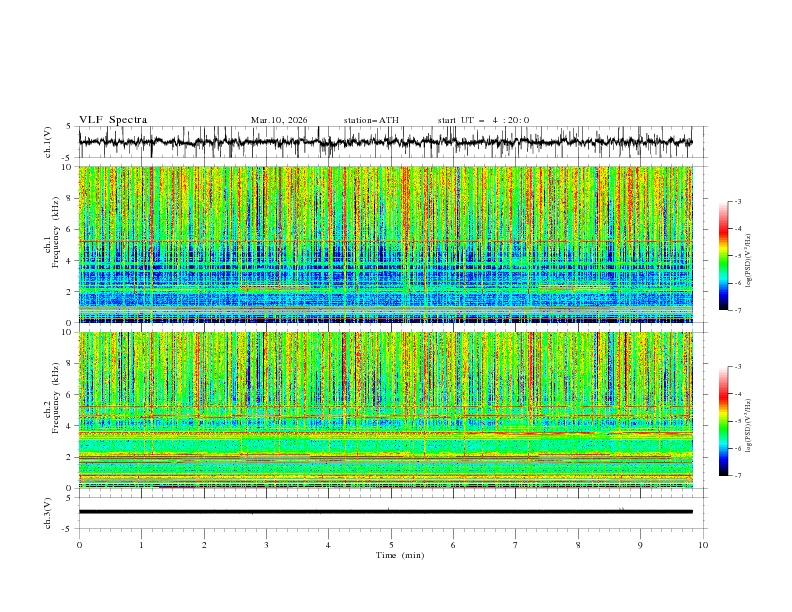Select the "start UT = 4 :20: 0" text
792x612 pixels.
[x=483, y=120]
